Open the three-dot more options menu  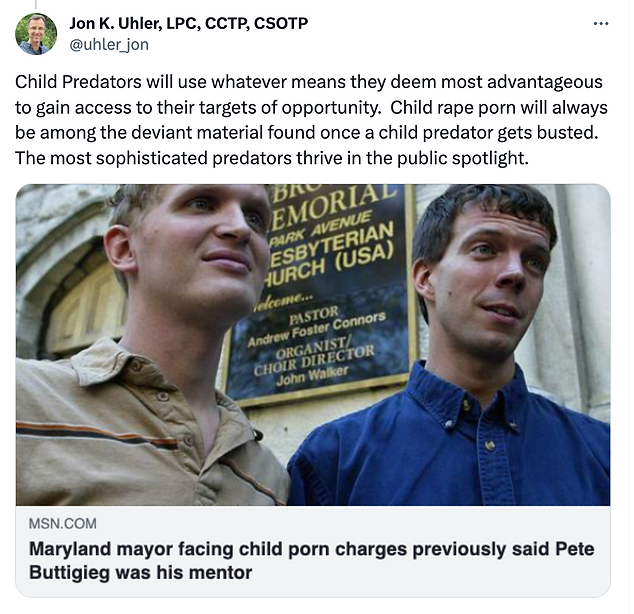(601, 24)
